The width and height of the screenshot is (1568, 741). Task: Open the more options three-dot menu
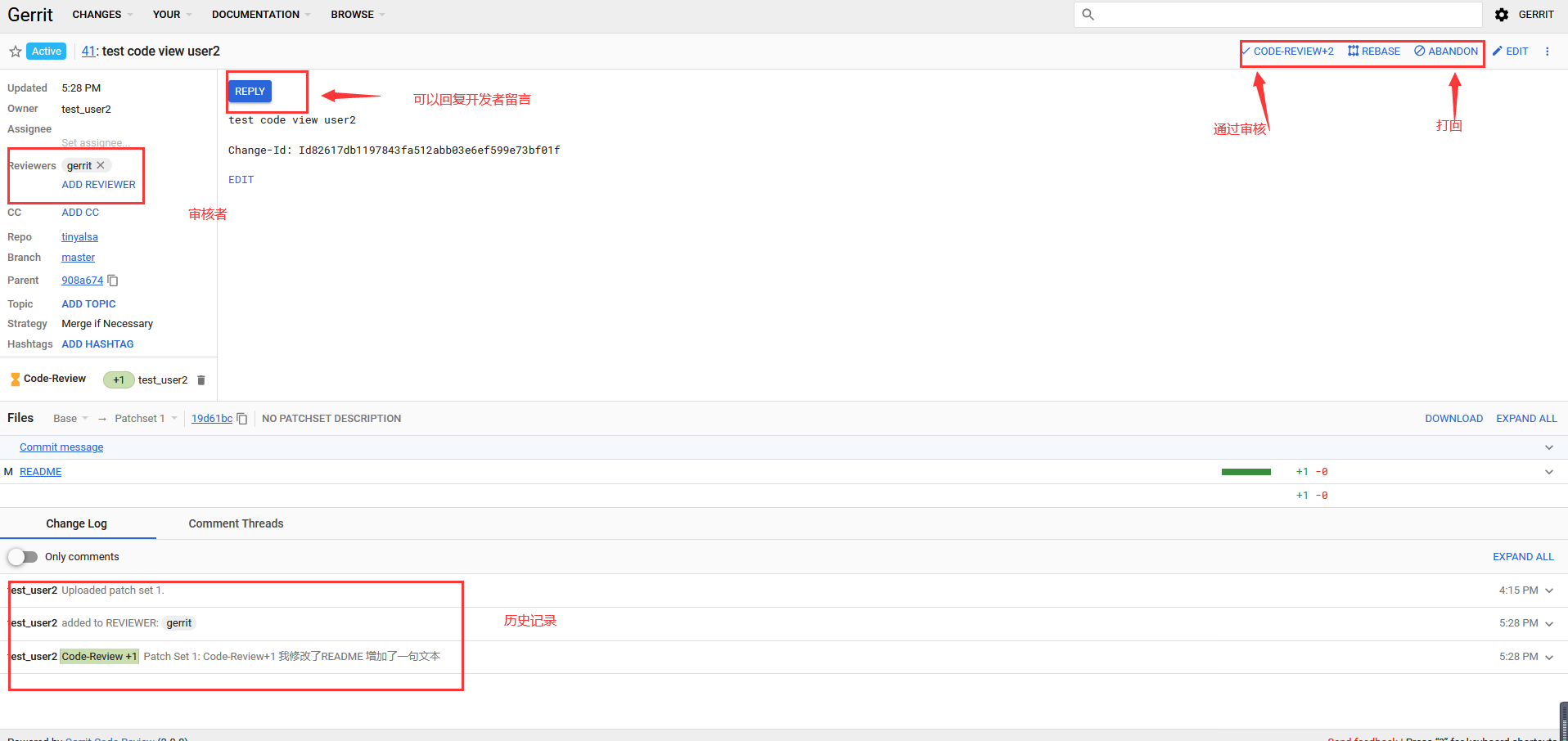(1547, 52)
